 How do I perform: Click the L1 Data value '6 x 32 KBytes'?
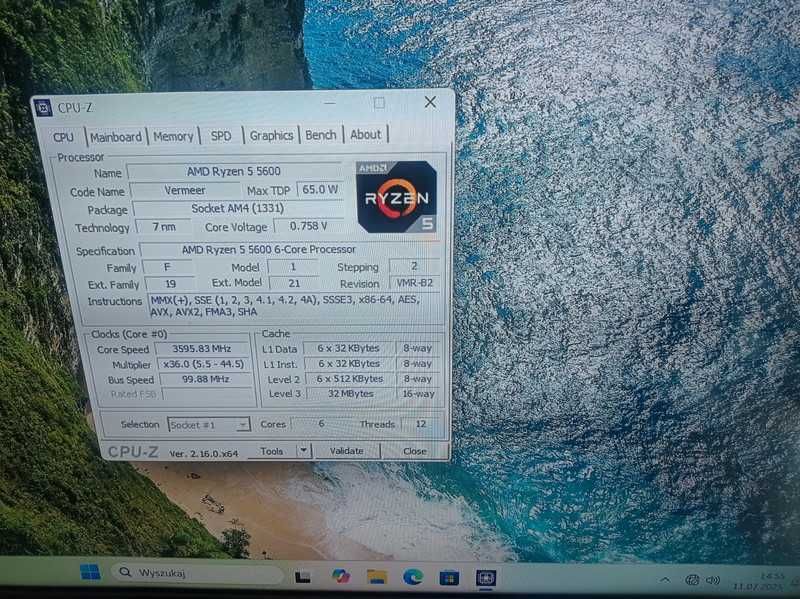tap(348, 348)
